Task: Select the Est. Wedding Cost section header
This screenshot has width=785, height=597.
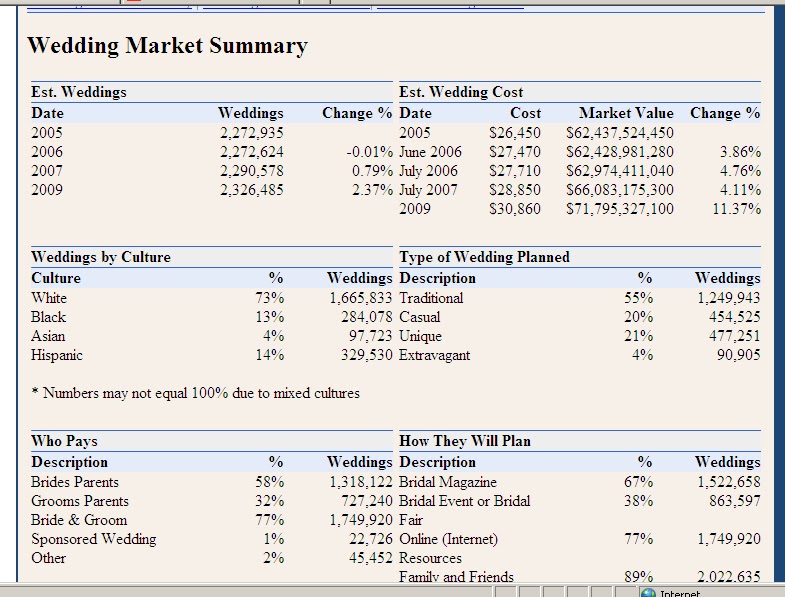Action: 461,92
